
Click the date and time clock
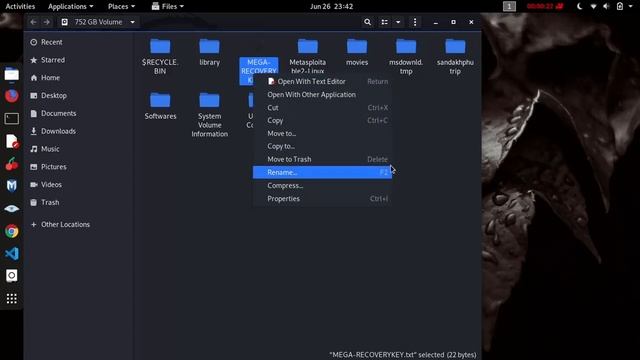click(331, 6)
